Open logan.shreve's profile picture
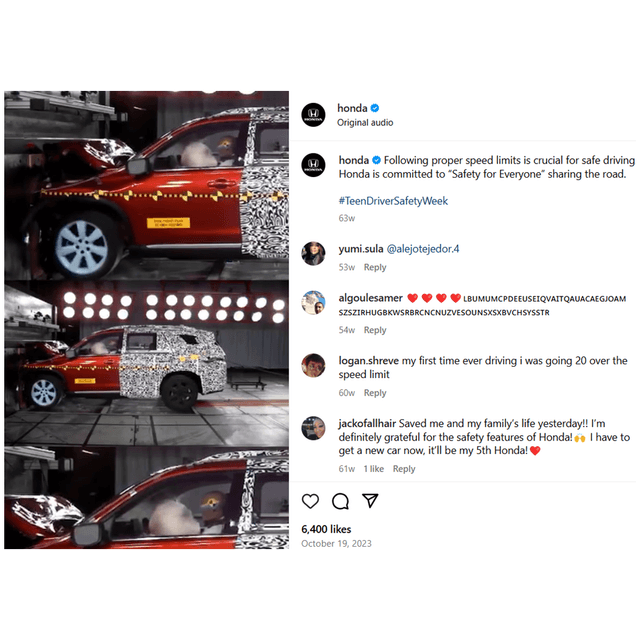The width and height of the screenshot is (640, 640). (x=313, y=365)
